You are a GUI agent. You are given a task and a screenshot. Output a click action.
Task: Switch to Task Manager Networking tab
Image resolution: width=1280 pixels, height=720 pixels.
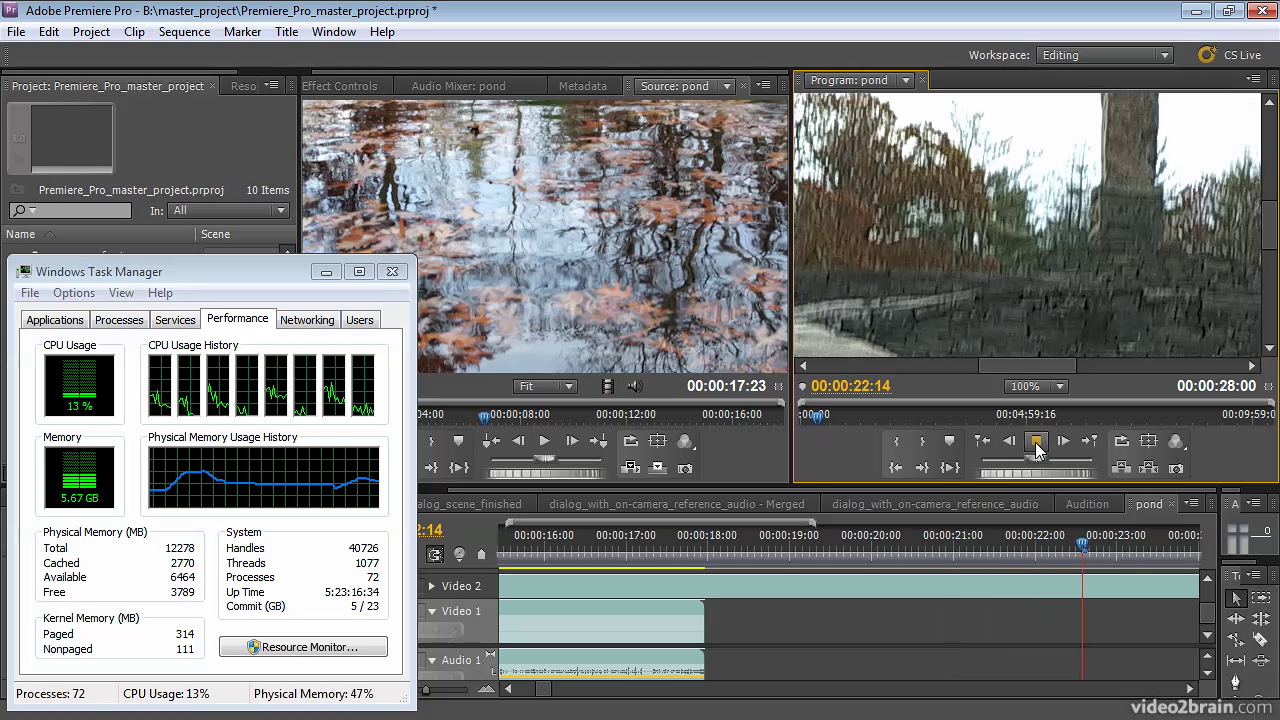[307, 320]
